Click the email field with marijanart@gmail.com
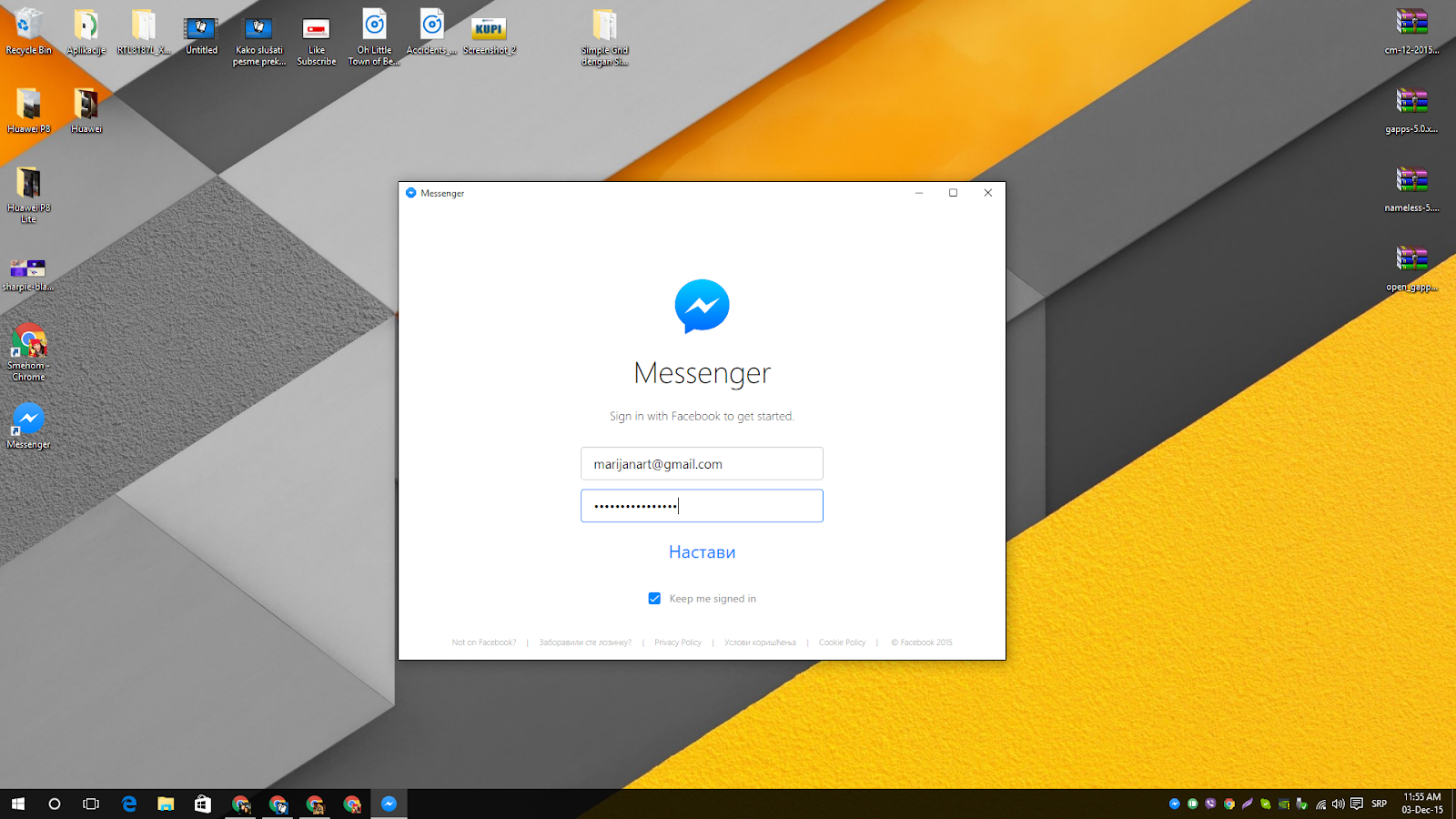 click(x=702, y=463)
